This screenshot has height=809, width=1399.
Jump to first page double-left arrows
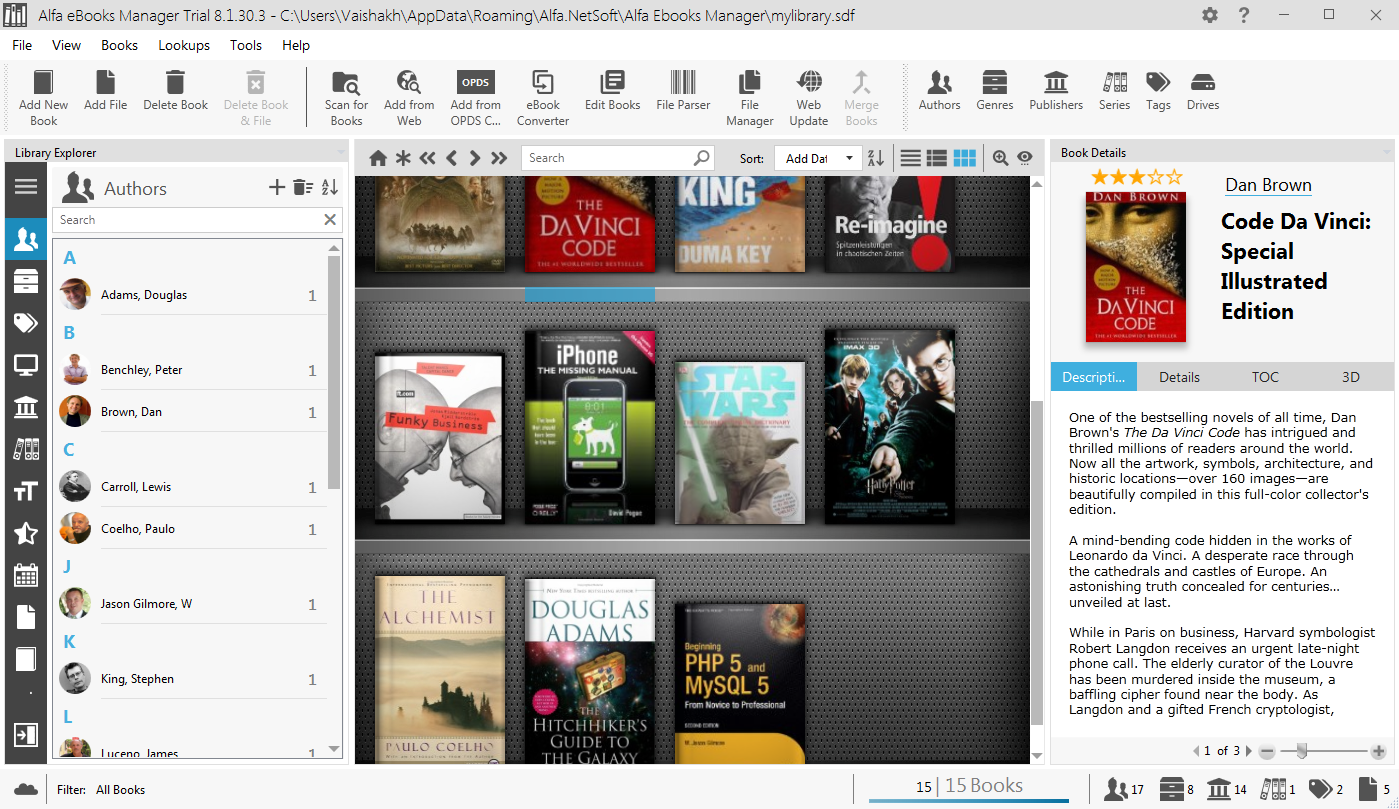point(428,158)
